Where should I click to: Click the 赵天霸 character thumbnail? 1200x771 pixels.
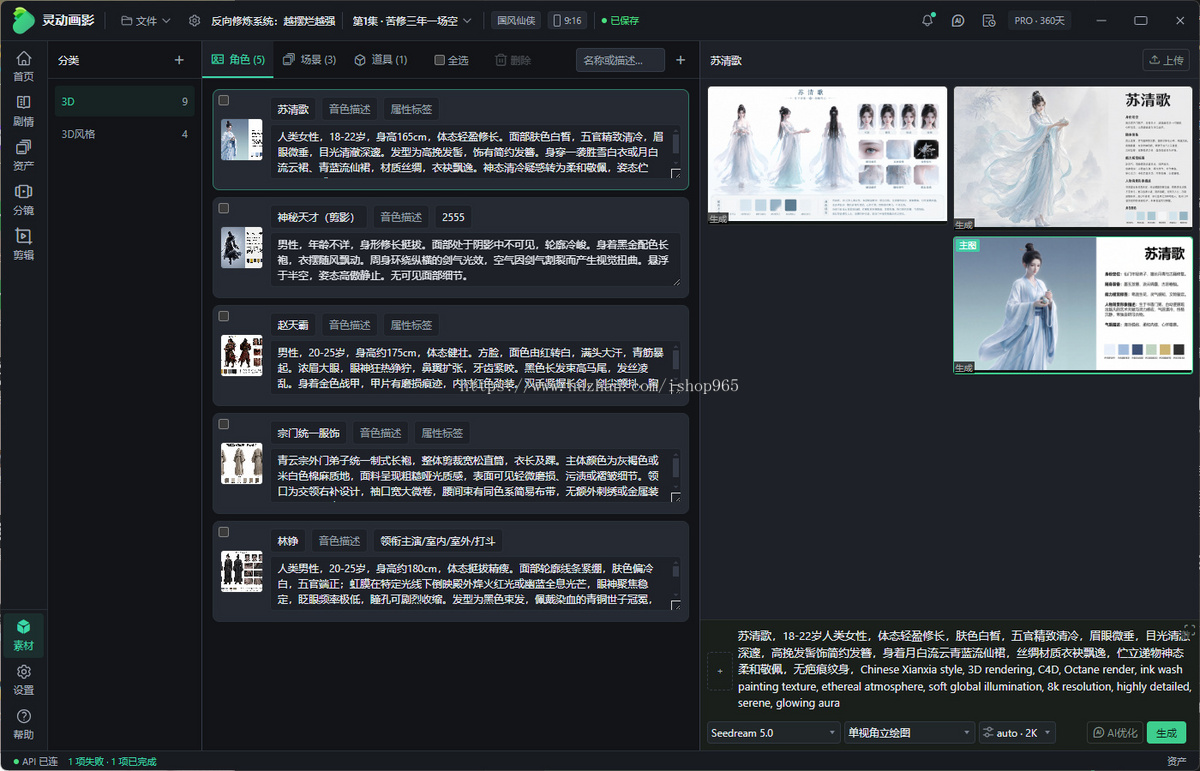coord(241,356)
